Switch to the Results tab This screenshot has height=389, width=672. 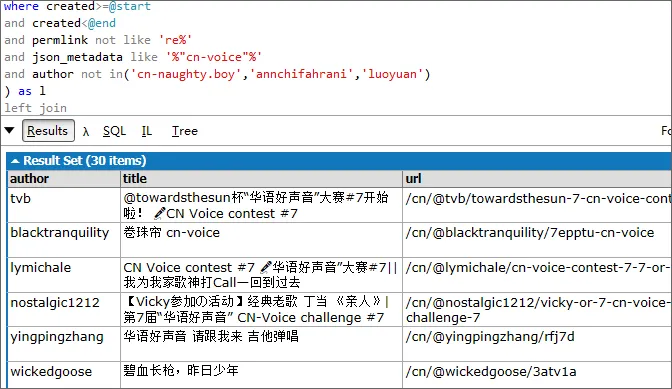[x=48, y=131]
